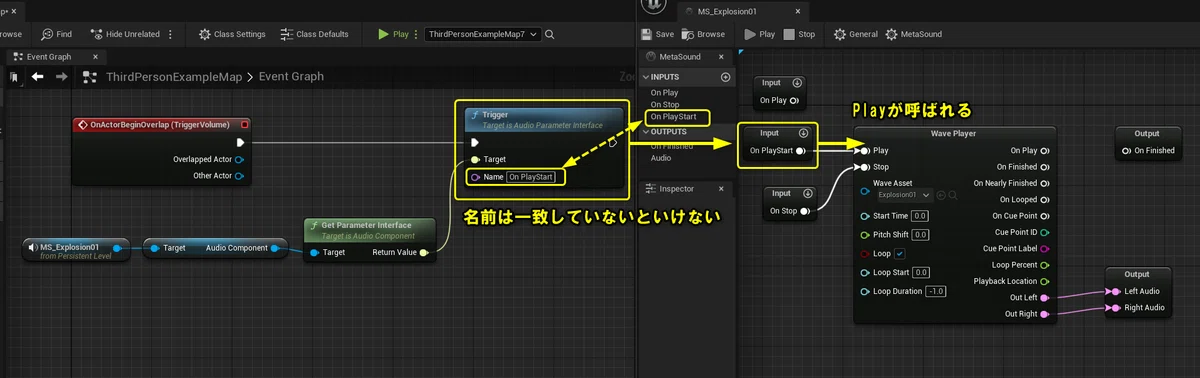This screenshot has width=1200, height=378.
Task: Click the Return Value output pin
Action: coord(424,252)
